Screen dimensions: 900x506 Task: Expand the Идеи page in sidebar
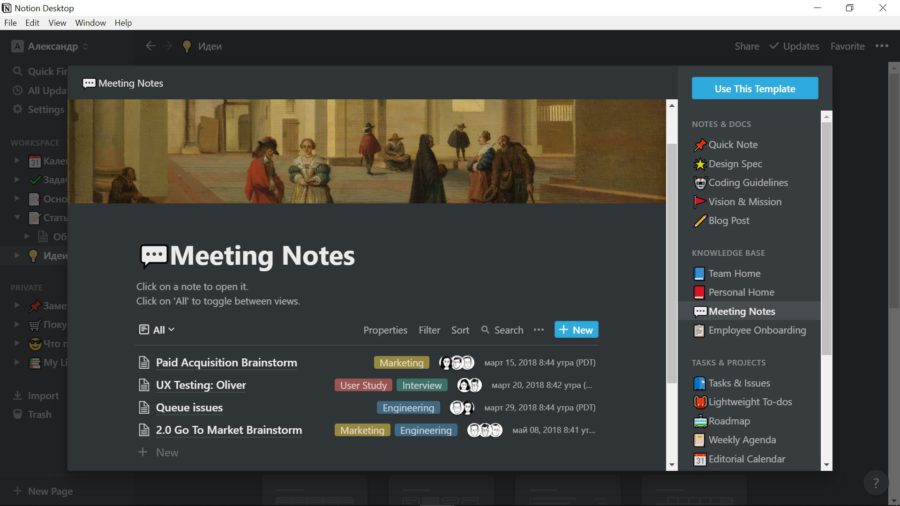click(17, 255)
